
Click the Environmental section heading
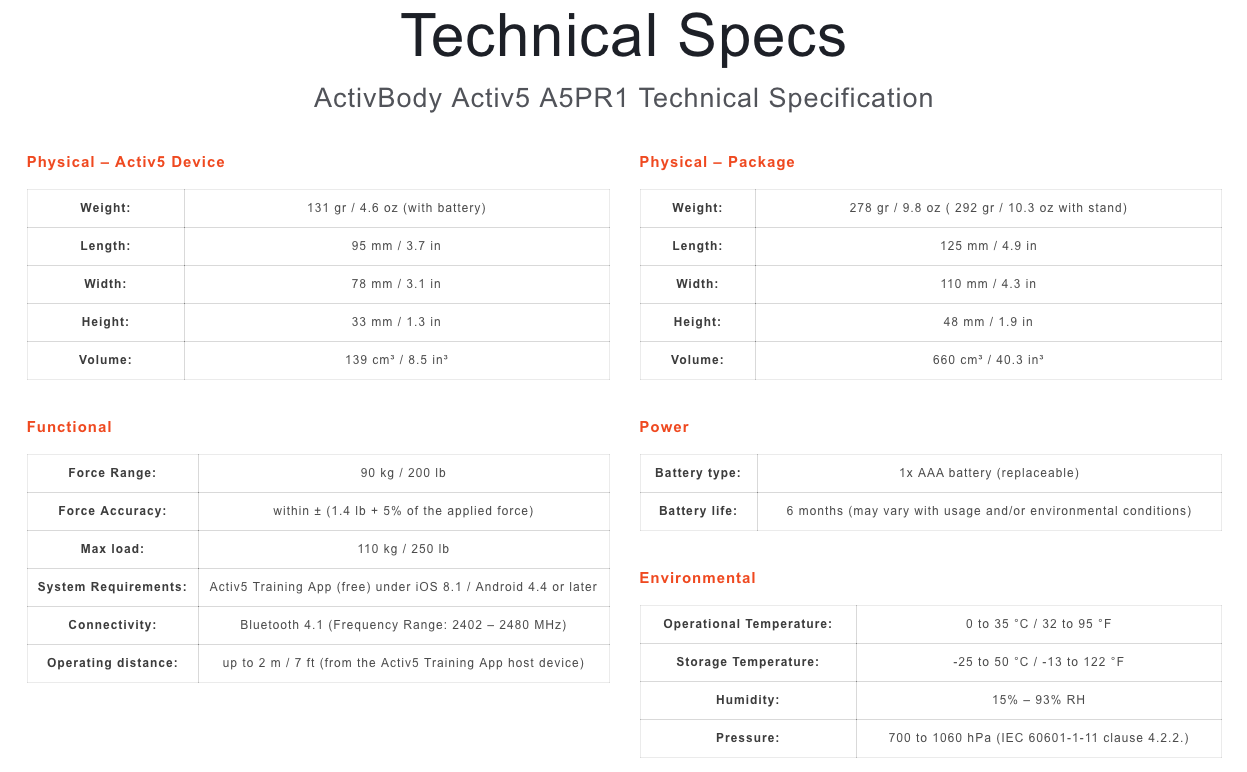(x=697, y=578)
